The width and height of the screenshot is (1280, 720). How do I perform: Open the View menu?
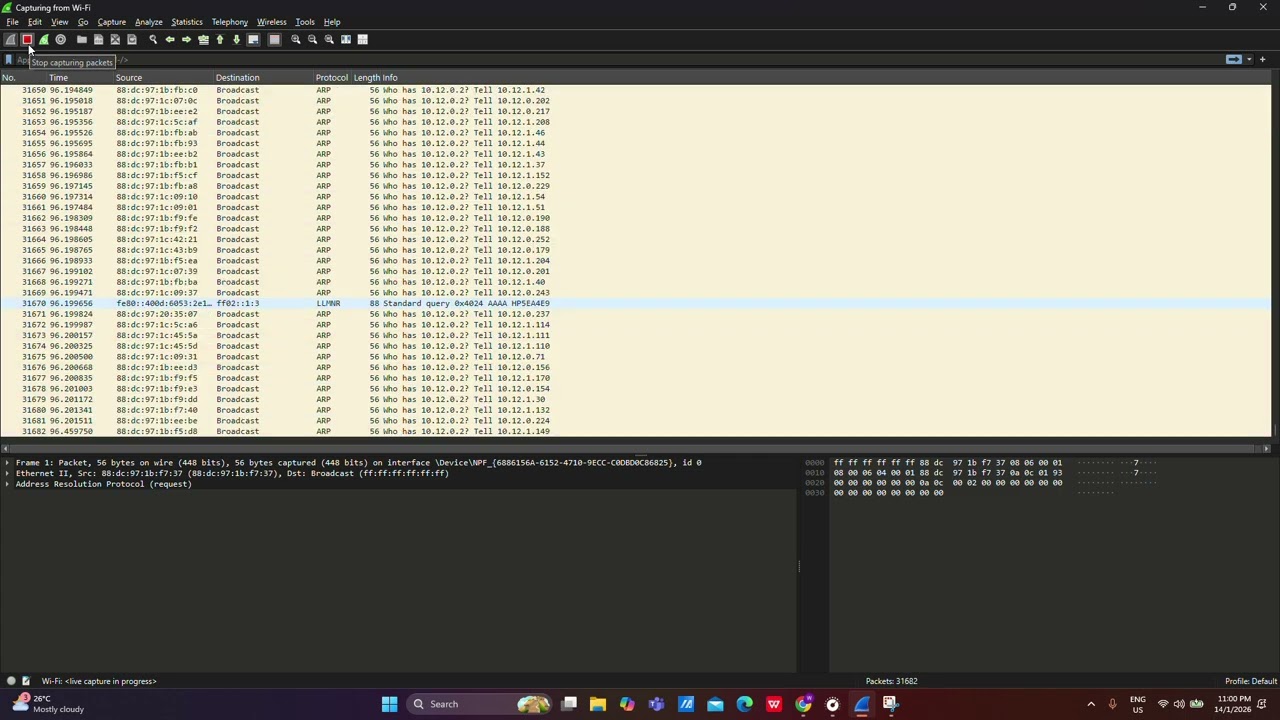60,22
